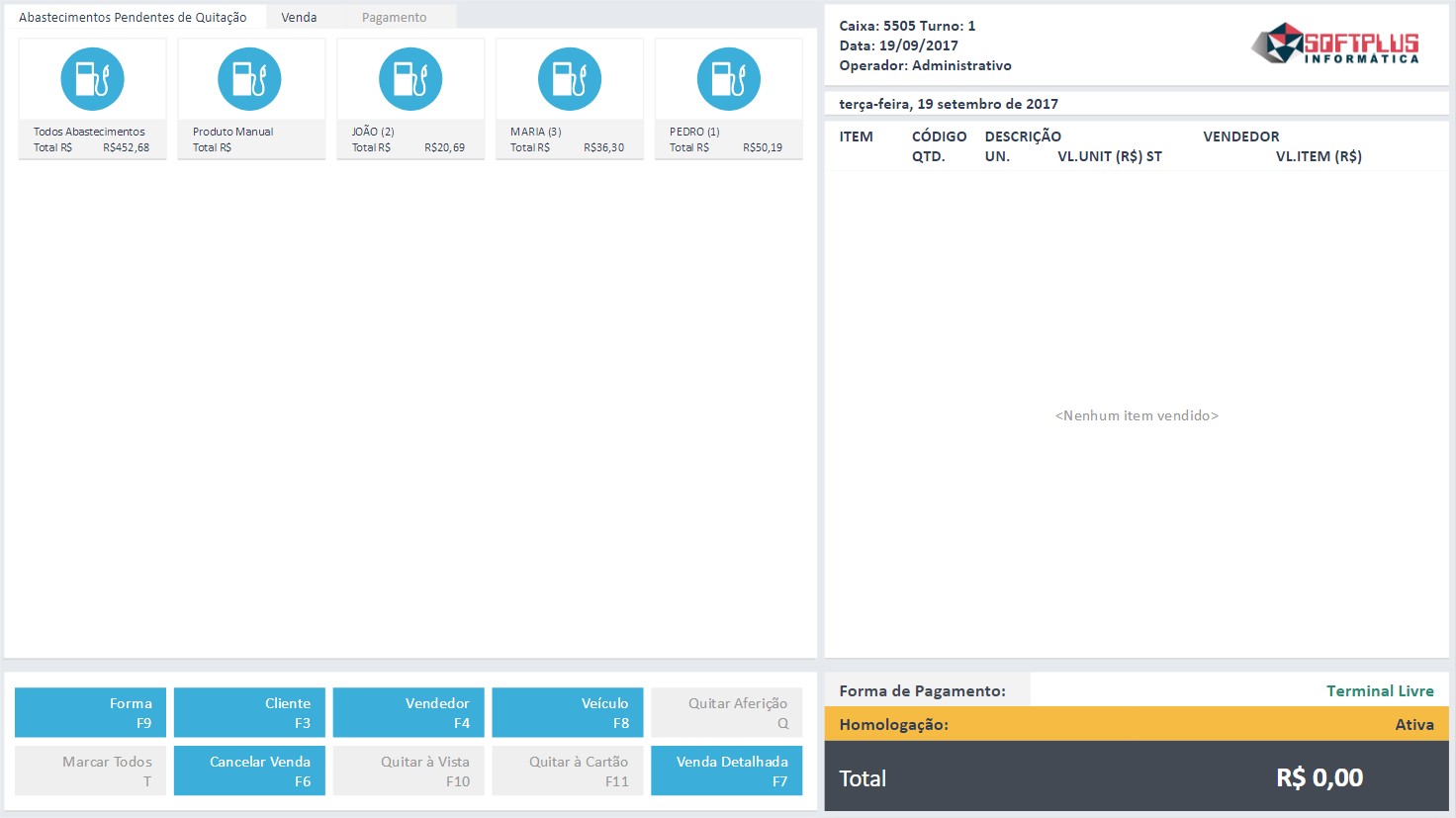Select the Vendedor F4 button
The height and width of the screenshot is (818, 1456).
409,713
